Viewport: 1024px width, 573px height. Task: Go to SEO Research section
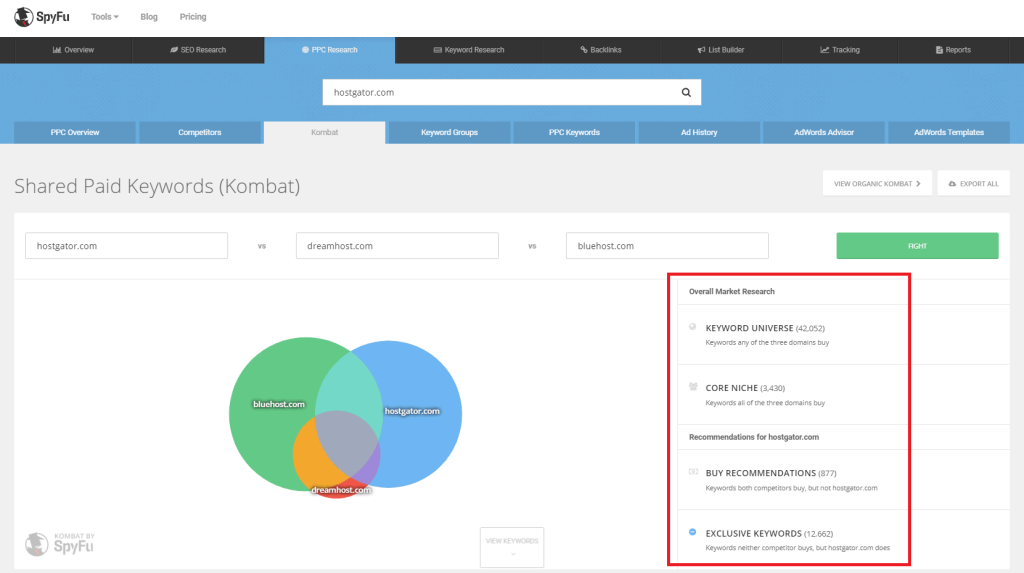[198, 50]
